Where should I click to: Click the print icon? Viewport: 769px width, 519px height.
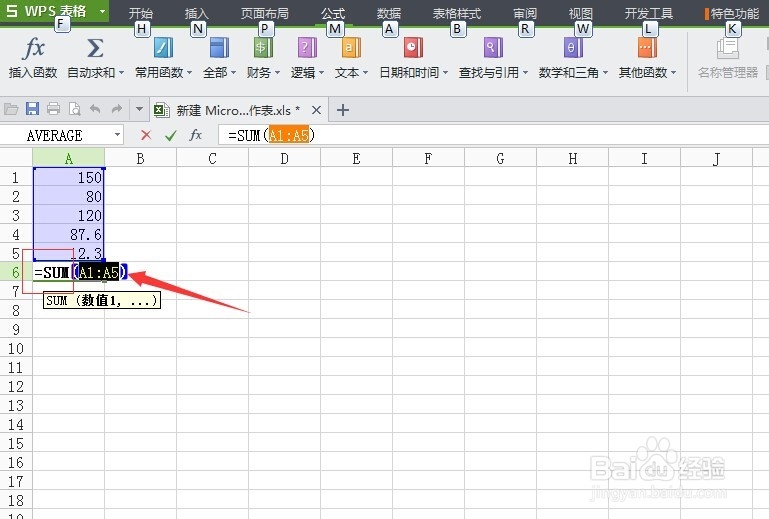point(53,109)
